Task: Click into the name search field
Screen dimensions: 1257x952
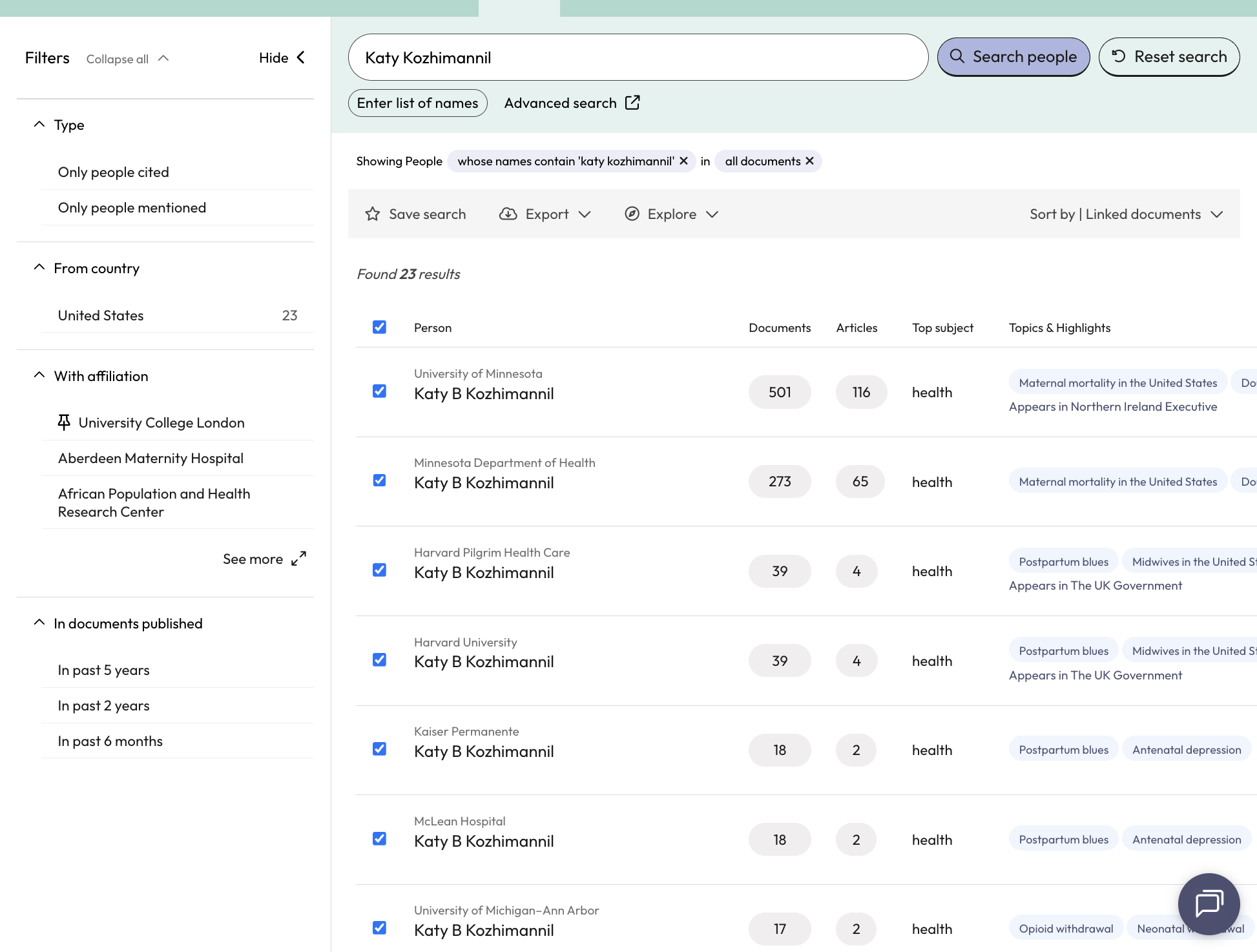Action: (638, 57)
